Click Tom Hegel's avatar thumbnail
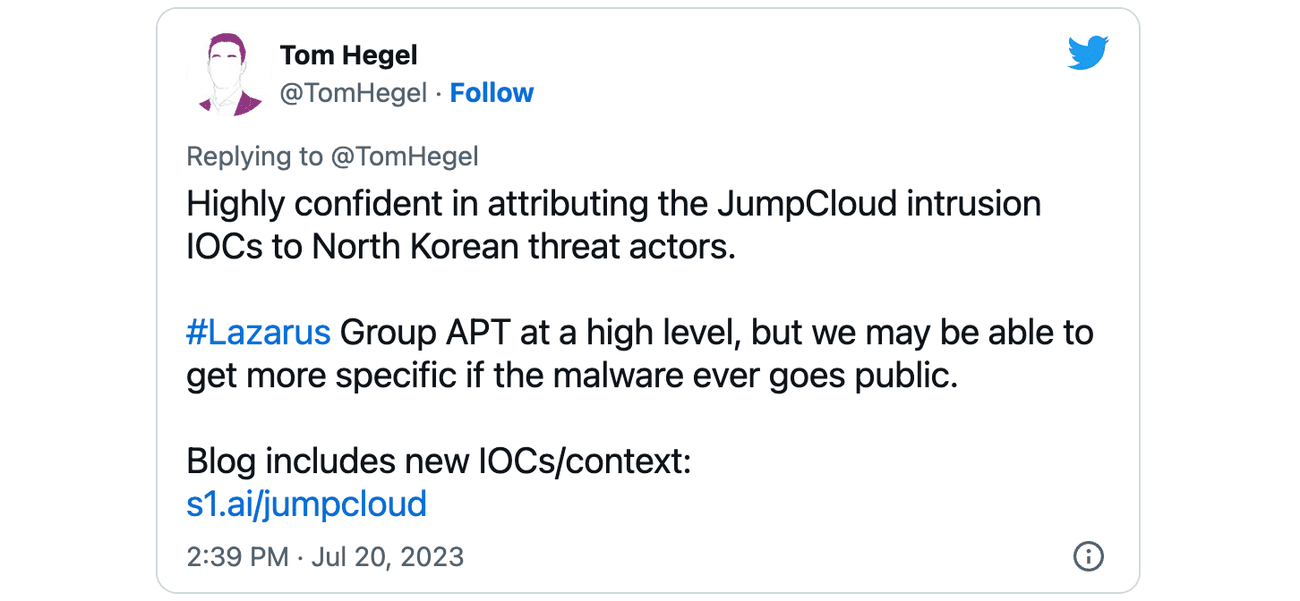Image resolution: width=1300 pixels, height=601 pixels. [x=228, y=73]
